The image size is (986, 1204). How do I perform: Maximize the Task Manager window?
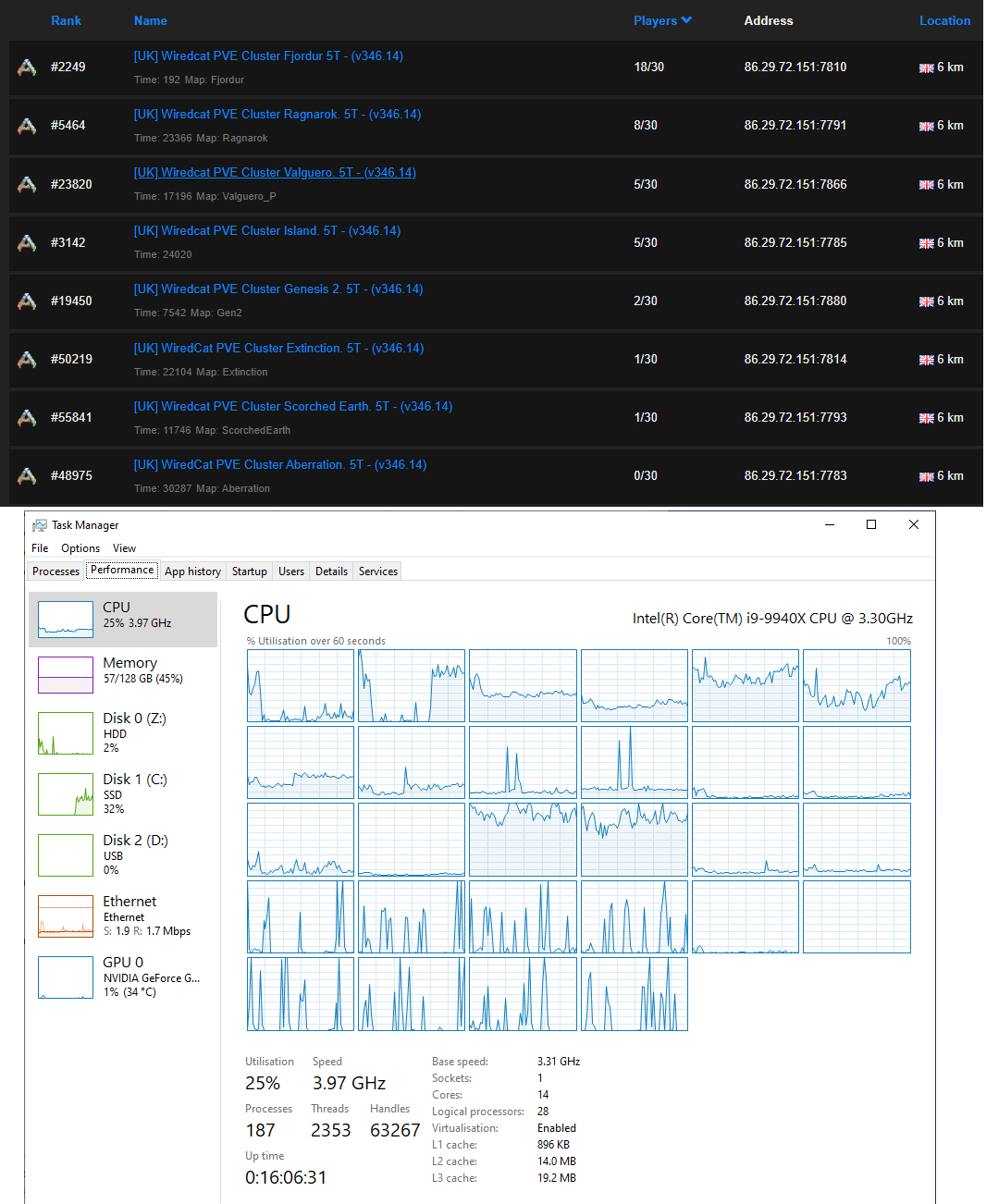point(870,524)
